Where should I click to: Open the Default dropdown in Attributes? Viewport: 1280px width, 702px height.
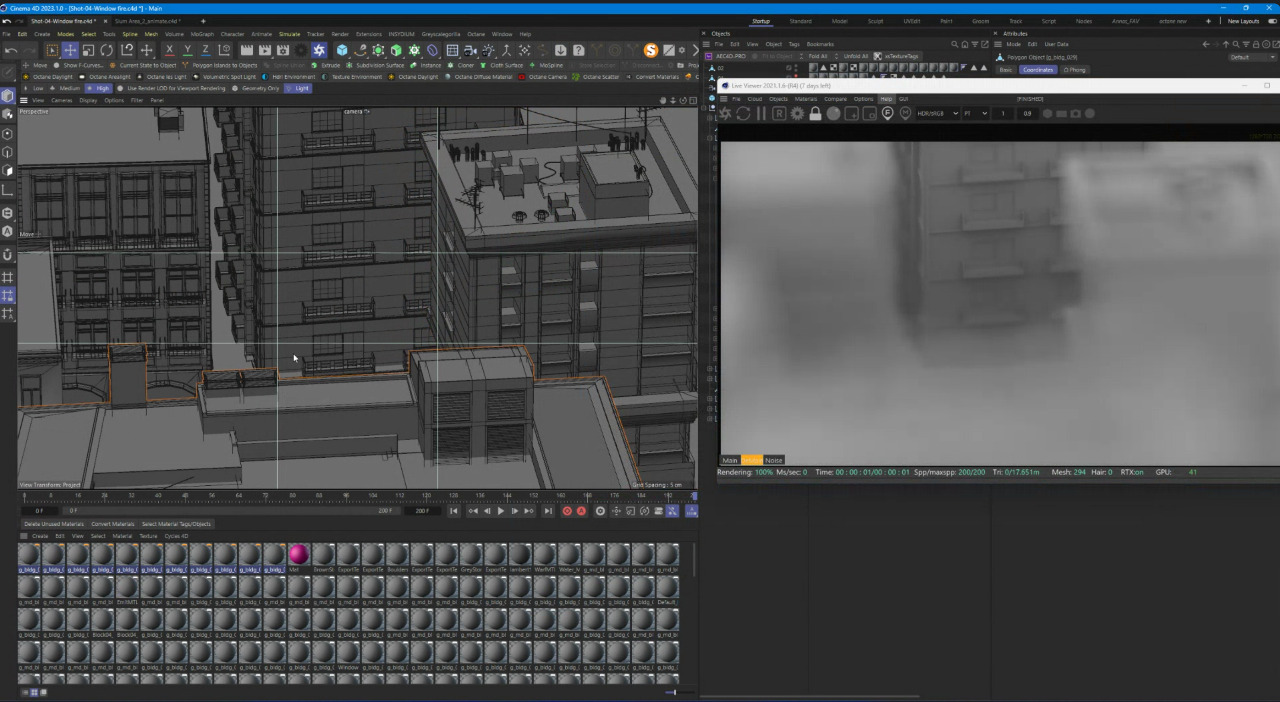(x=1252, y=57)
